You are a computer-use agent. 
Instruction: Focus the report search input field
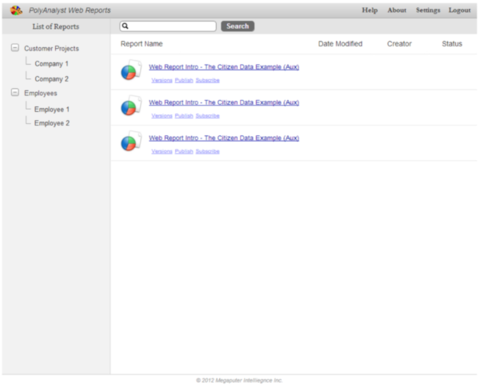[168, 26]
